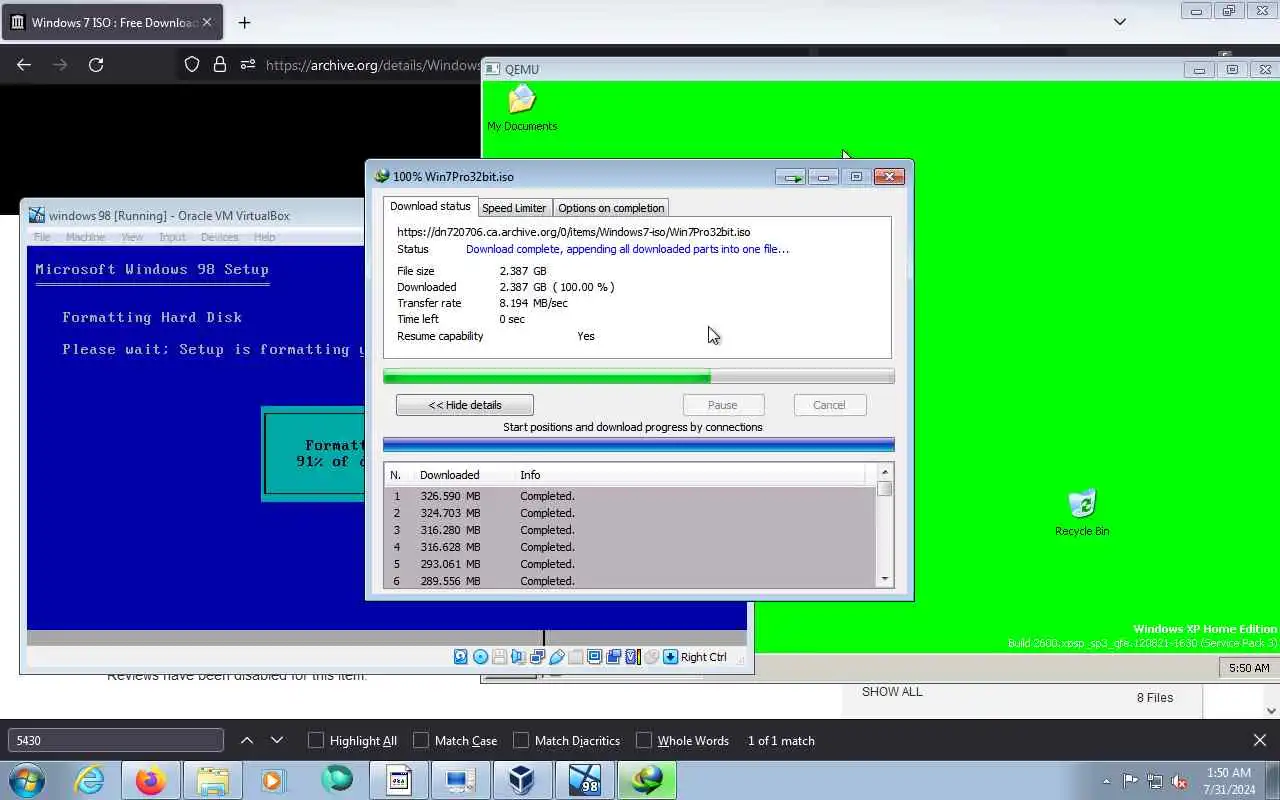This screenshot has width=1280, height=800.
Task: Close the find bar in Firefox
Action: 1260,740
